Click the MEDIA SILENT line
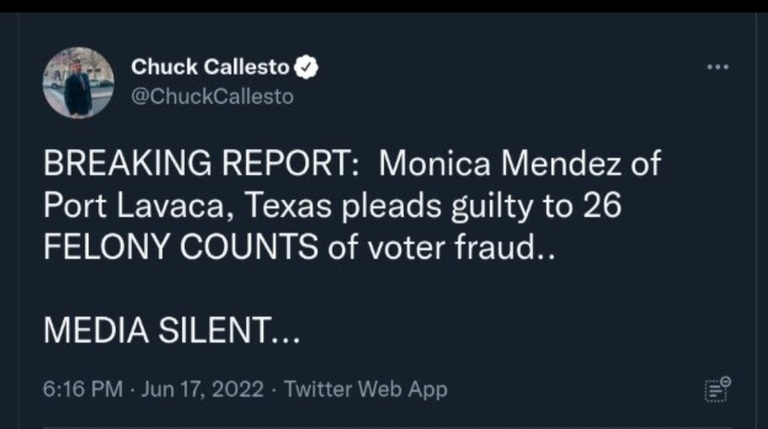Viewport: 768px width, 429px height. click(168, 332)
